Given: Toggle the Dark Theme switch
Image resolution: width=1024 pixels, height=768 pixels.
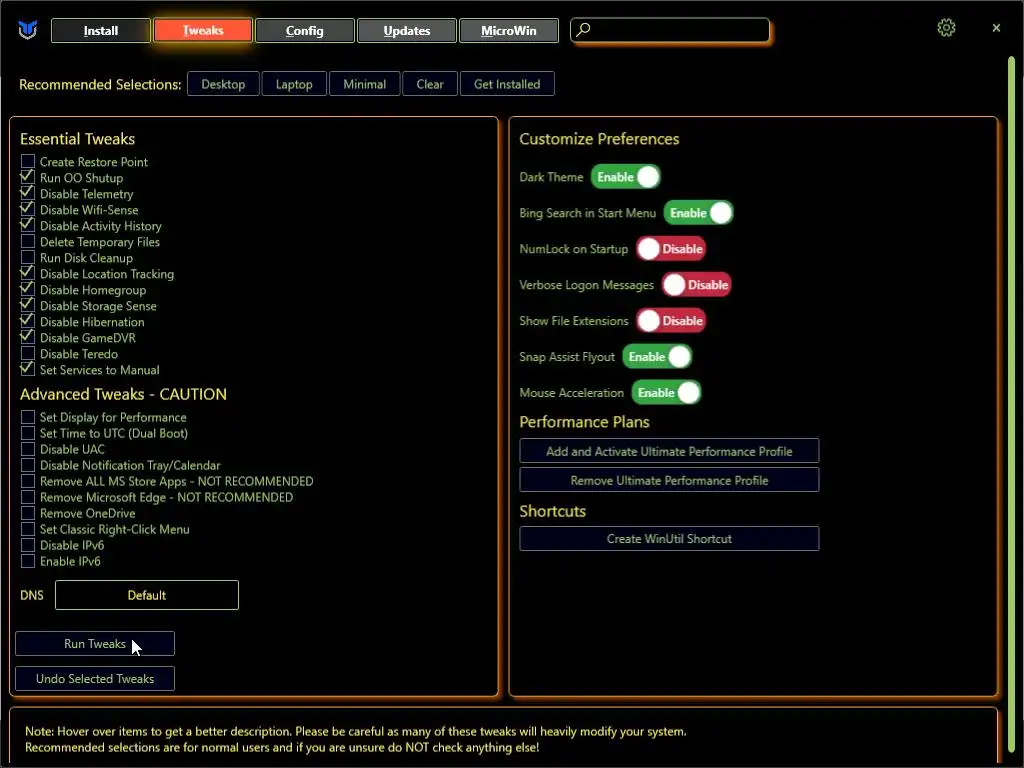Looking at the screenshot, I should coord(626,177).
